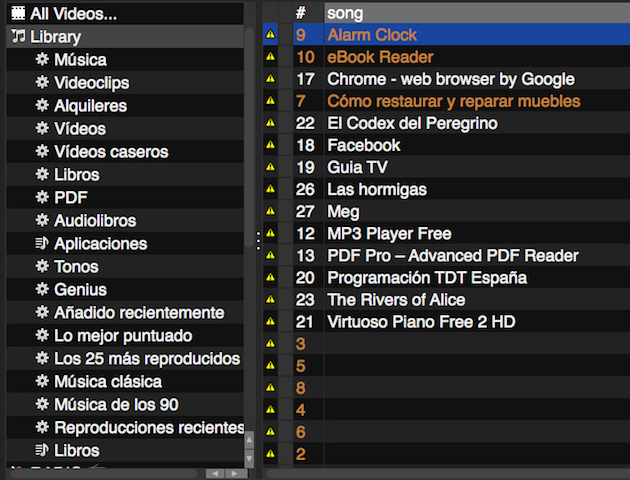
Task: Open the All Videos folder
Action: pyautogui.click(x=125, y=13)
